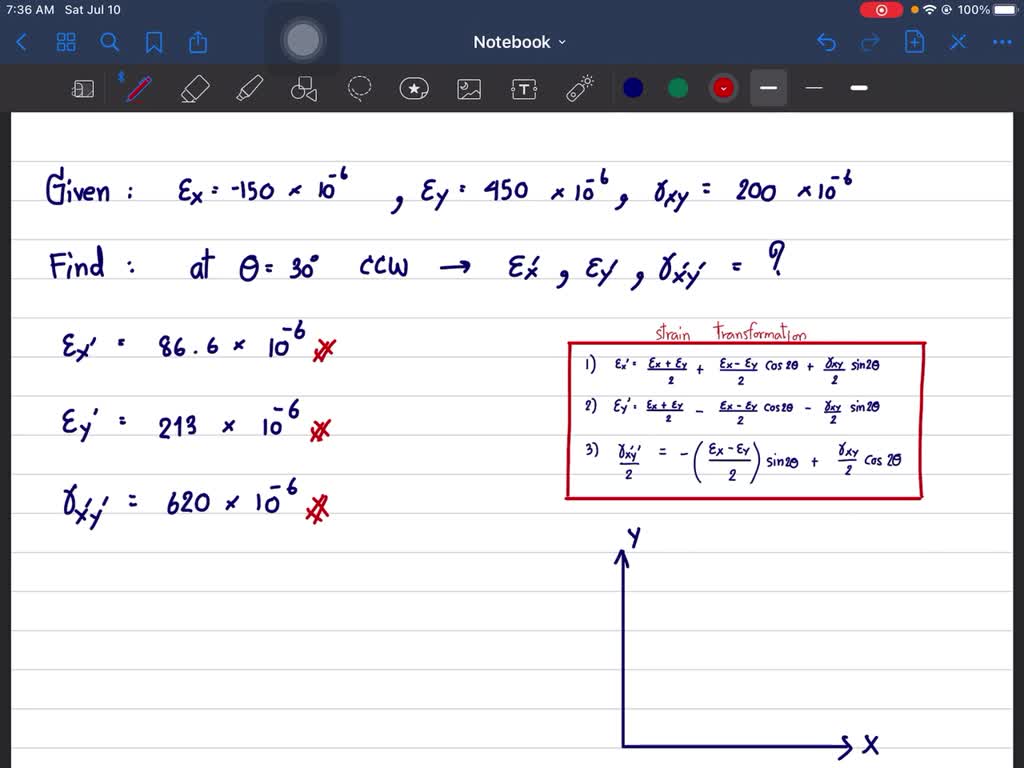The image size is (1024, 768).
Task: Toggle screen recording indicator
Action: pyautogui.click(x=880, y=9)
